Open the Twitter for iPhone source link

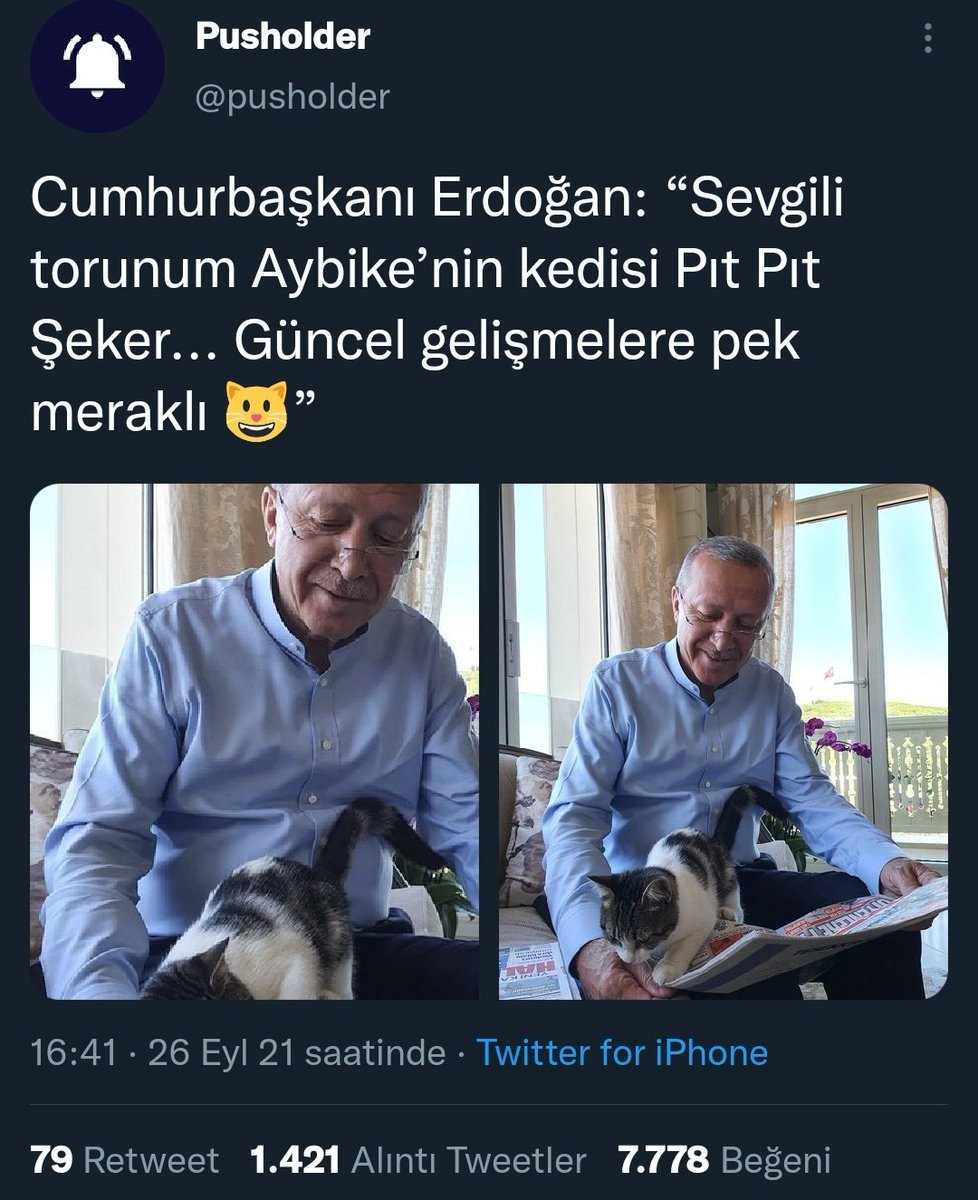coord(622,1052)
